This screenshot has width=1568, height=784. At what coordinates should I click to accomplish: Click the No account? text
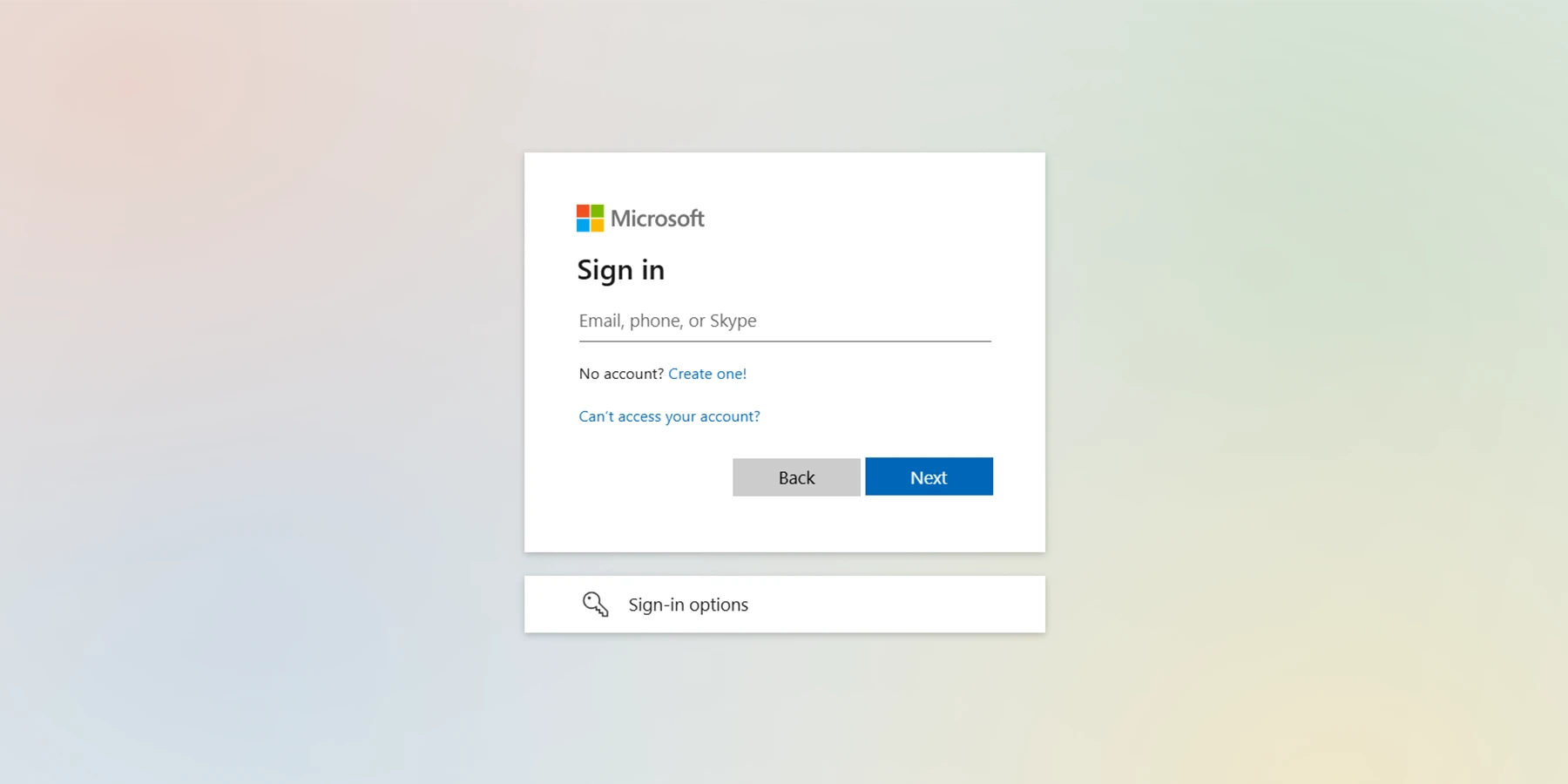tap(621, 374)
